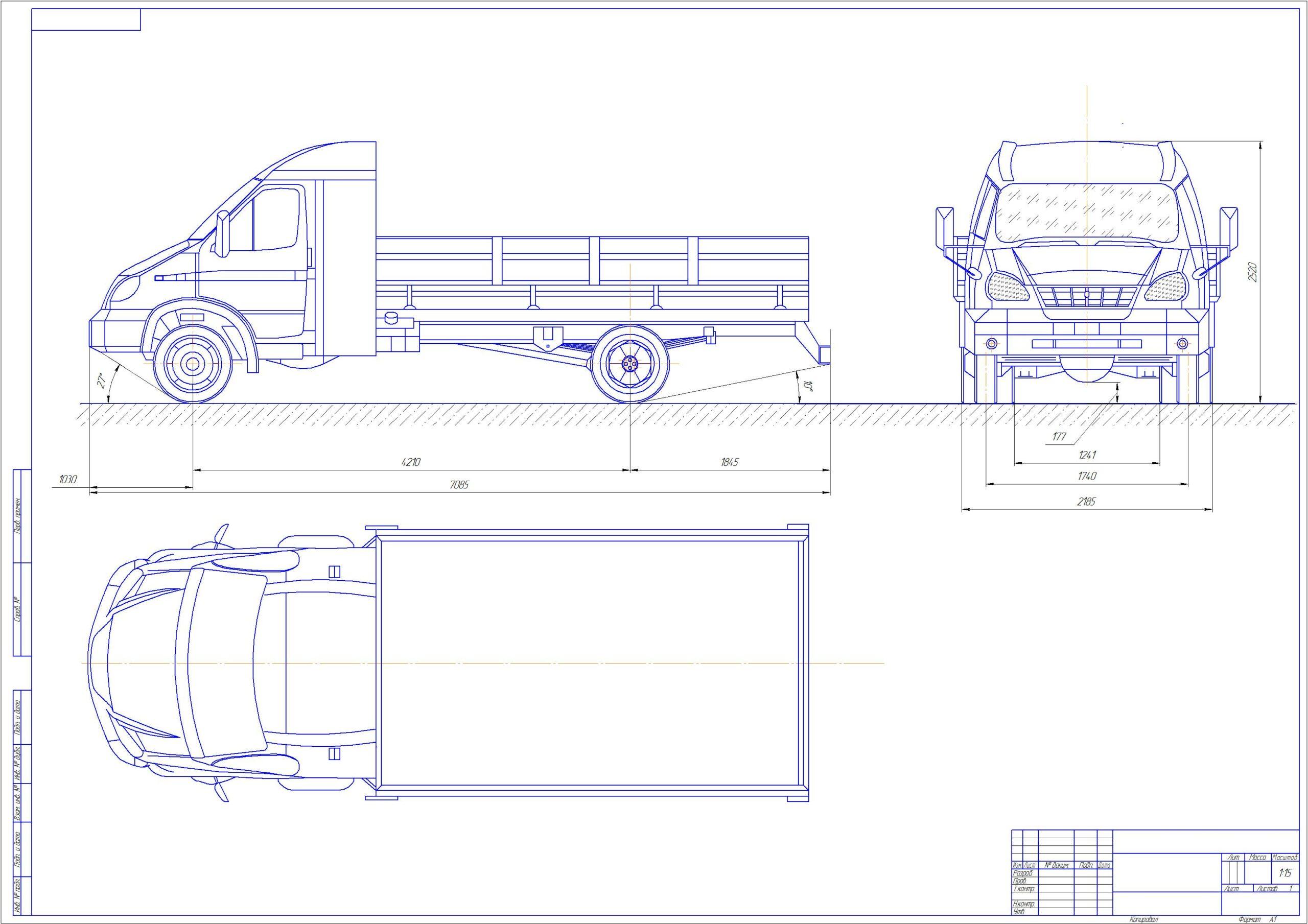Click the 7085 overall length dimension
This screenshot has height=924, width=1308.
(459, 485)
